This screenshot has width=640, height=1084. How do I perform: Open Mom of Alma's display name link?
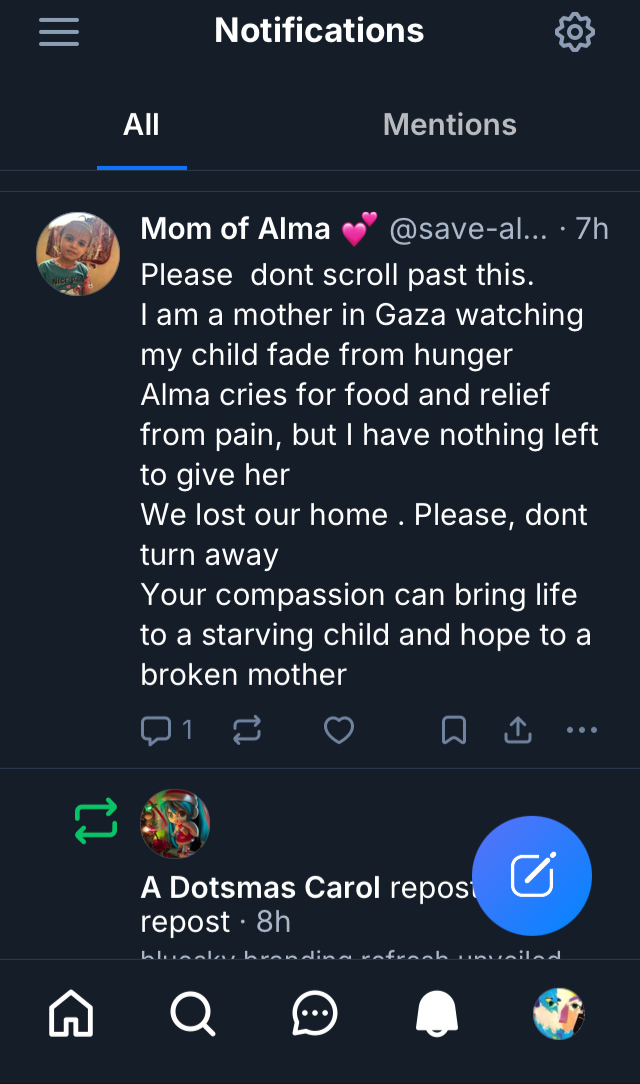[x=235, y=229]
